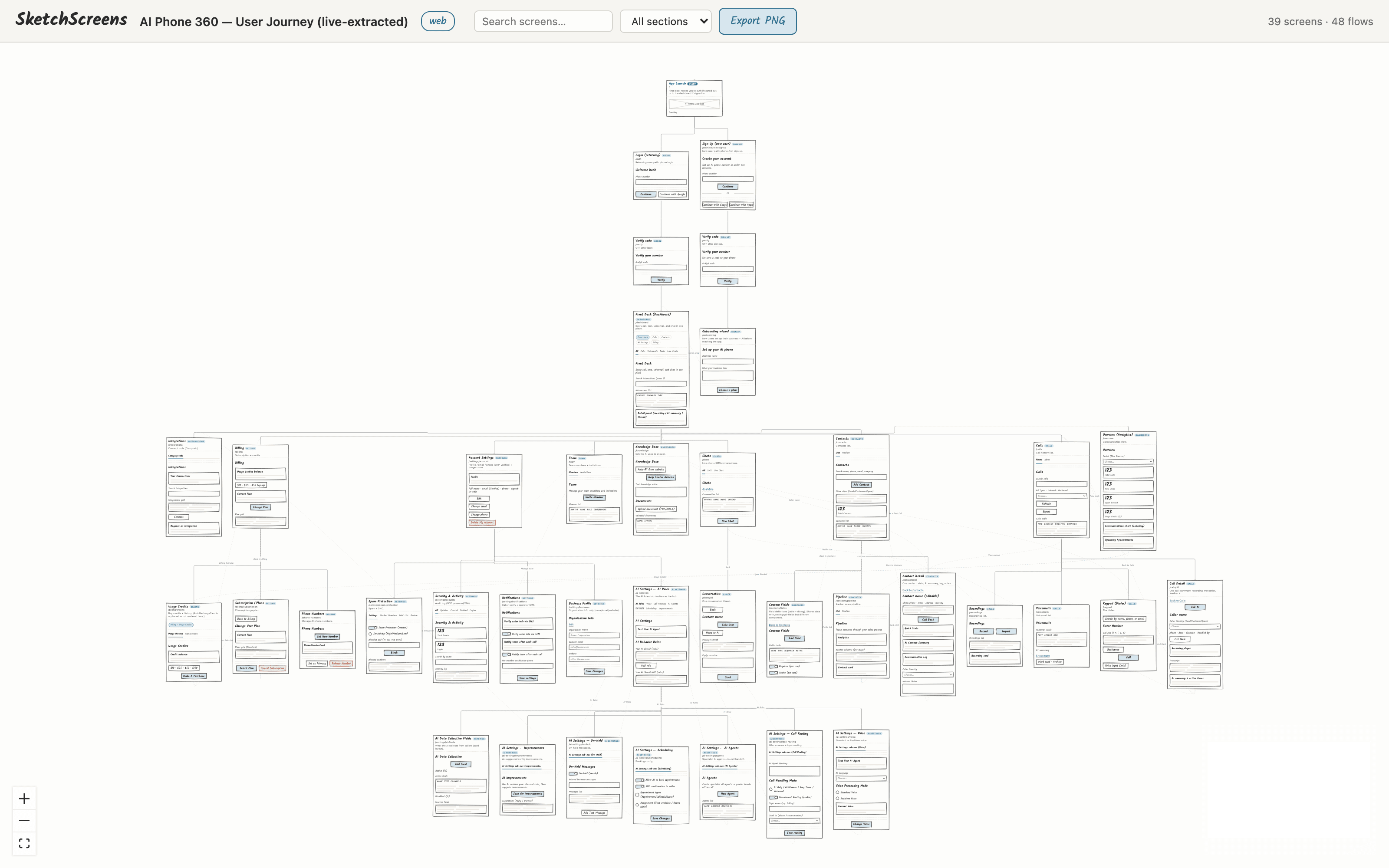Screen dimensions: 1389x868
Task: Open the Verify code card tagged SIGN UP
Action: (728, 260)
